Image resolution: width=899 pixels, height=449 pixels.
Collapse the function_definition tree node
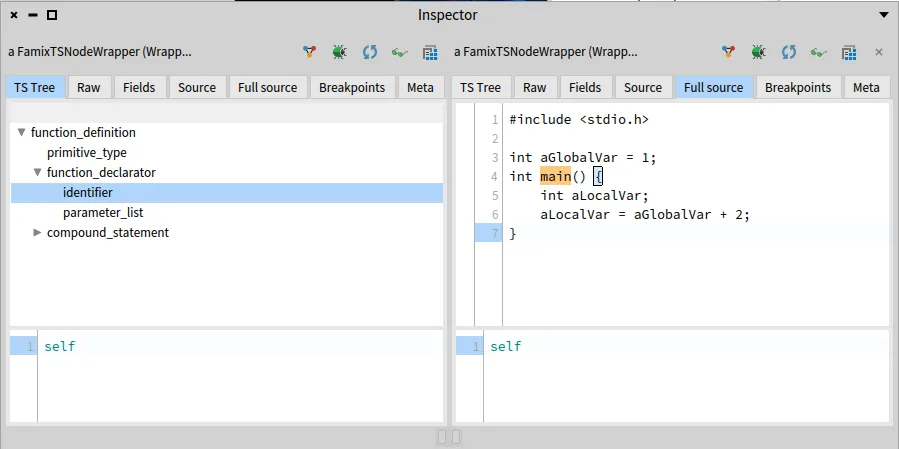[x=21, y=132]
